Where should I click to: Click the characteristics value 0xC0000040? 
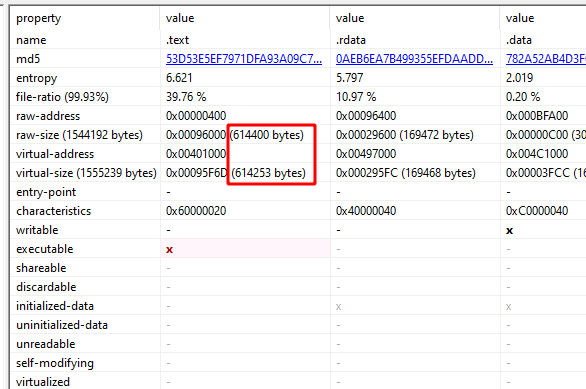pyautogui.click(x=537, y=211)
